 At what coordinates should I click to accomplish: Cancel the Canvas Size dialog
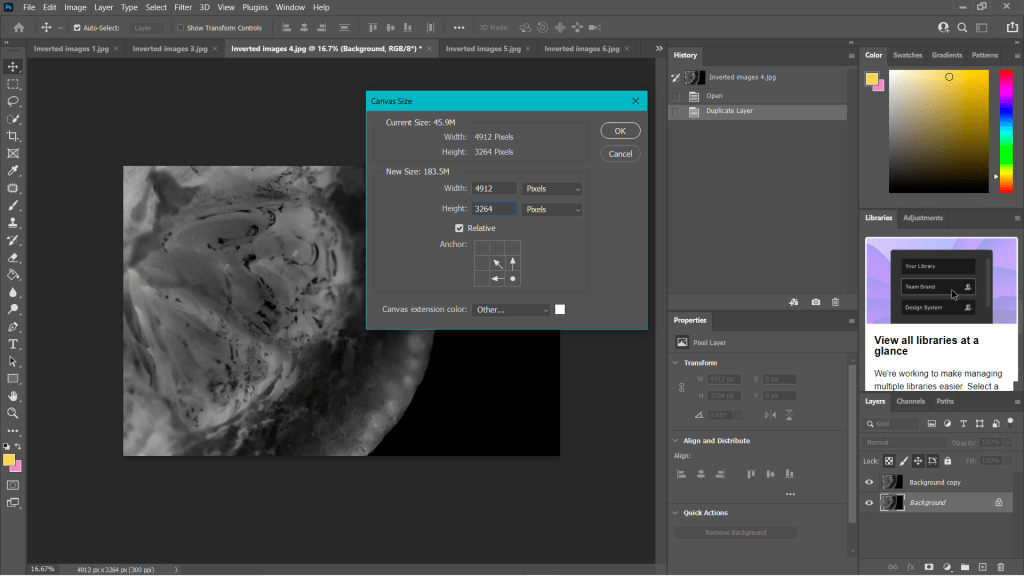[x=620, y=154]
